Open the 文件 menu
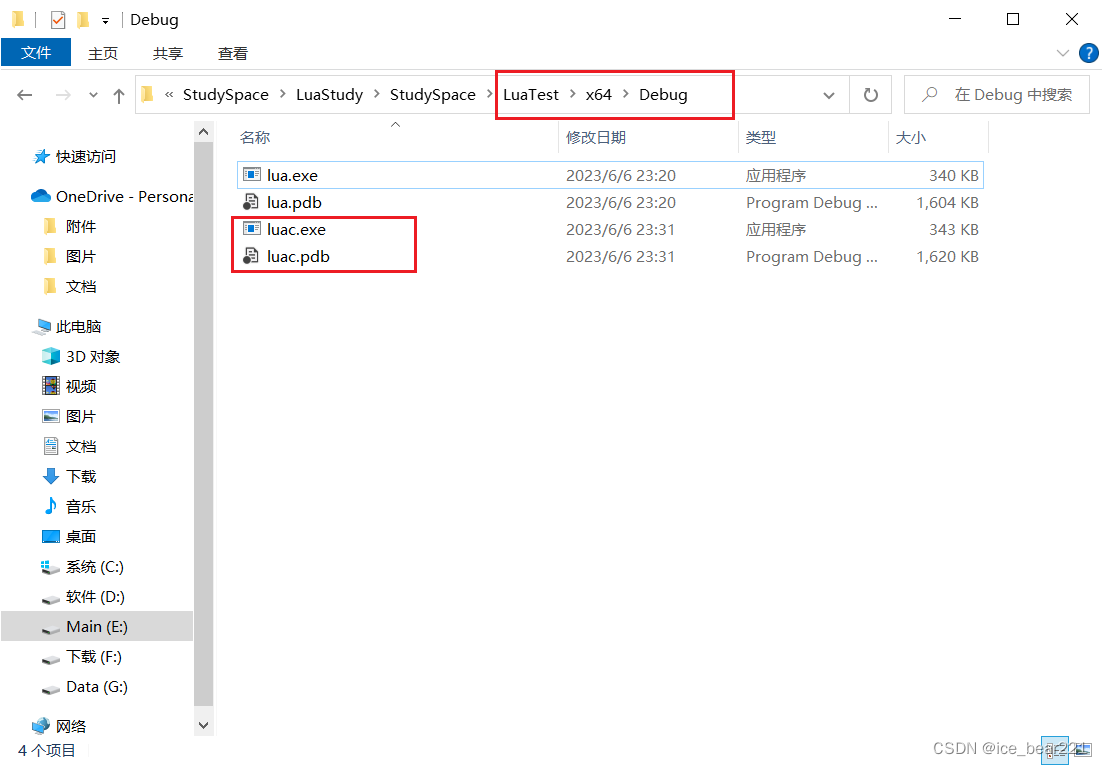 point(36,53)
